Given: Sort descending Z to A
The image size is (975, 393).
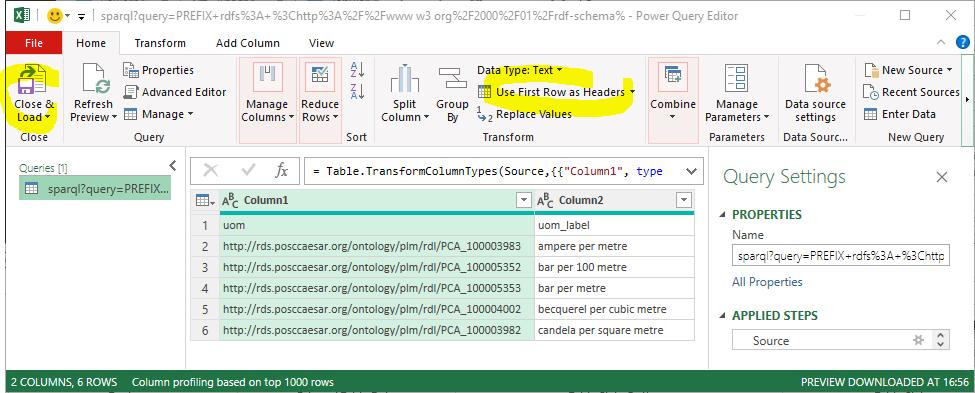Looking at the screenshot, I should pos(358,91).
